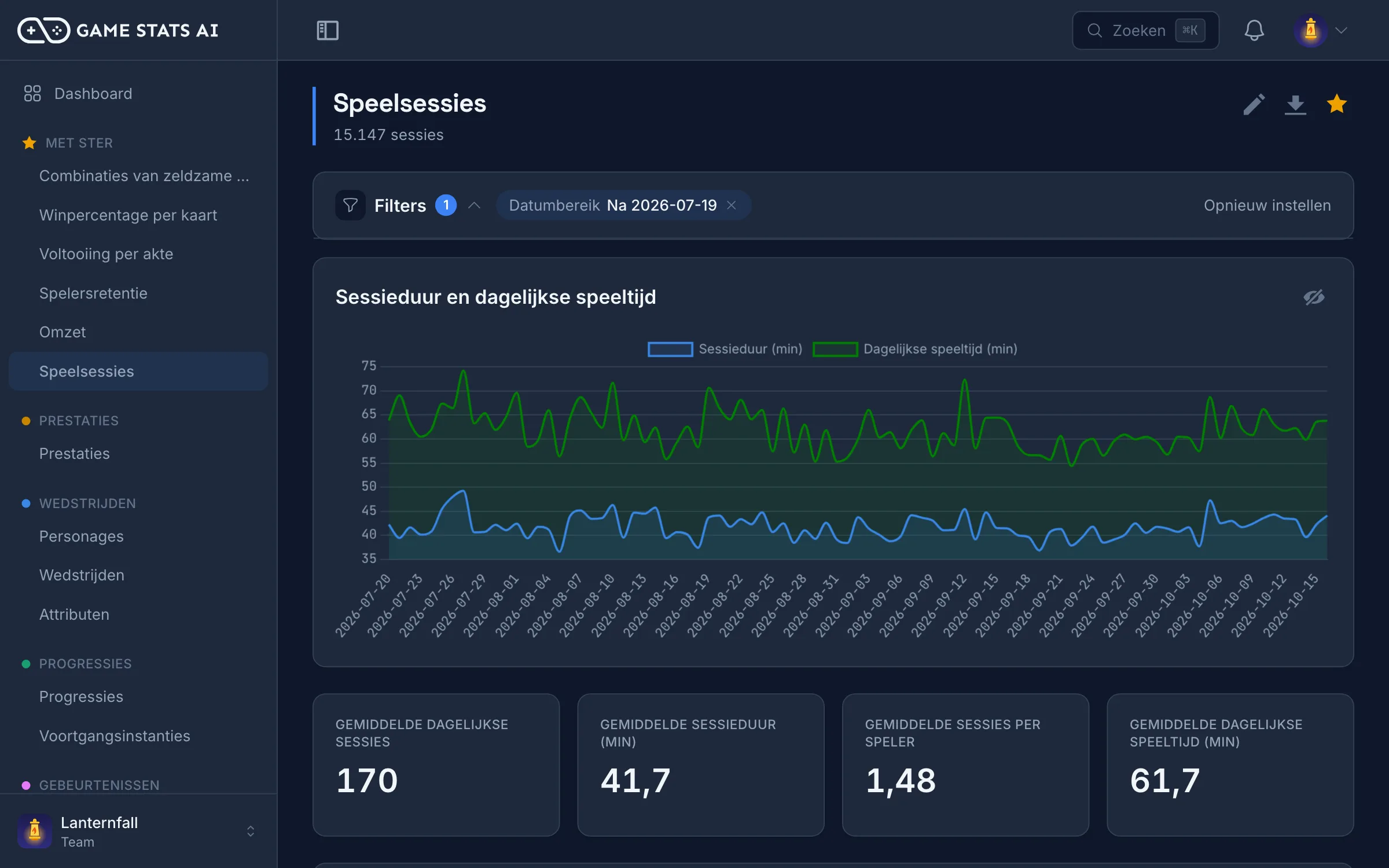This screenshot has width=1389, height=868.
Task: Go to Spelersretentie
Action: [x=138, y=293]
